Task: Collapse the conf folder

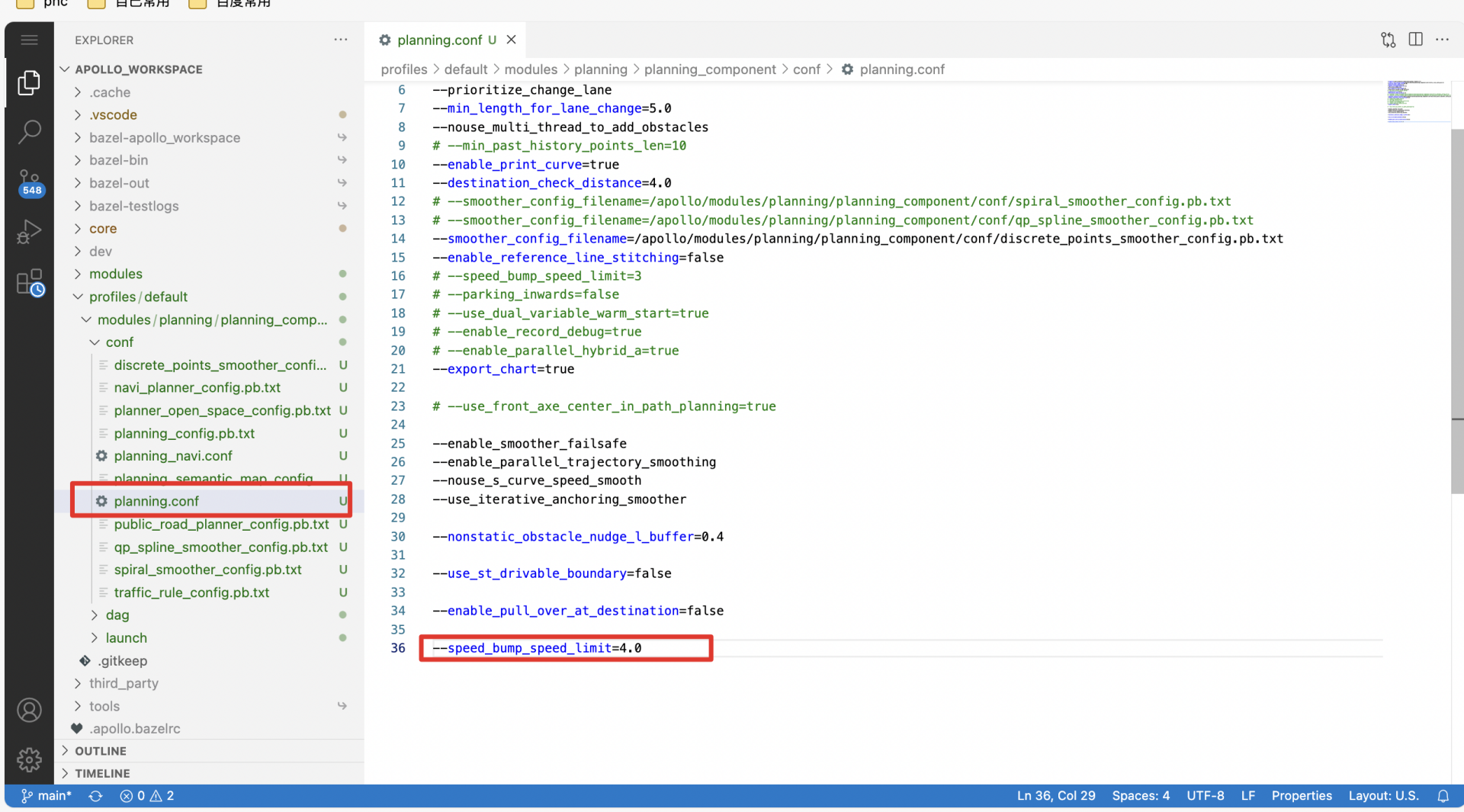Action: (x=119, y=342)
